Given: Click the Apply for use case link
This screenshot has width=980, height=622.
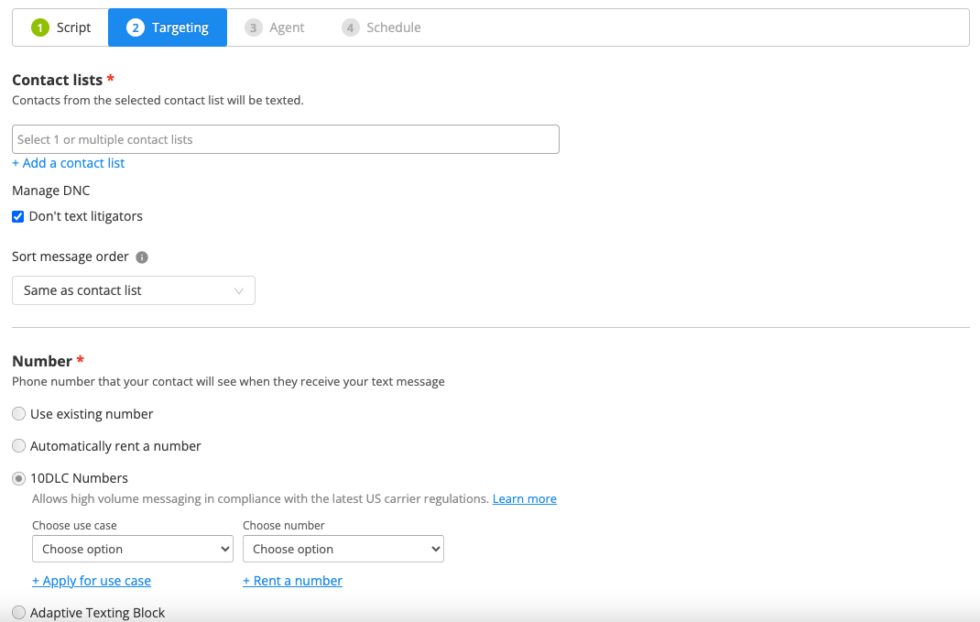Looking at the screenshot, I should pos(91,581).
